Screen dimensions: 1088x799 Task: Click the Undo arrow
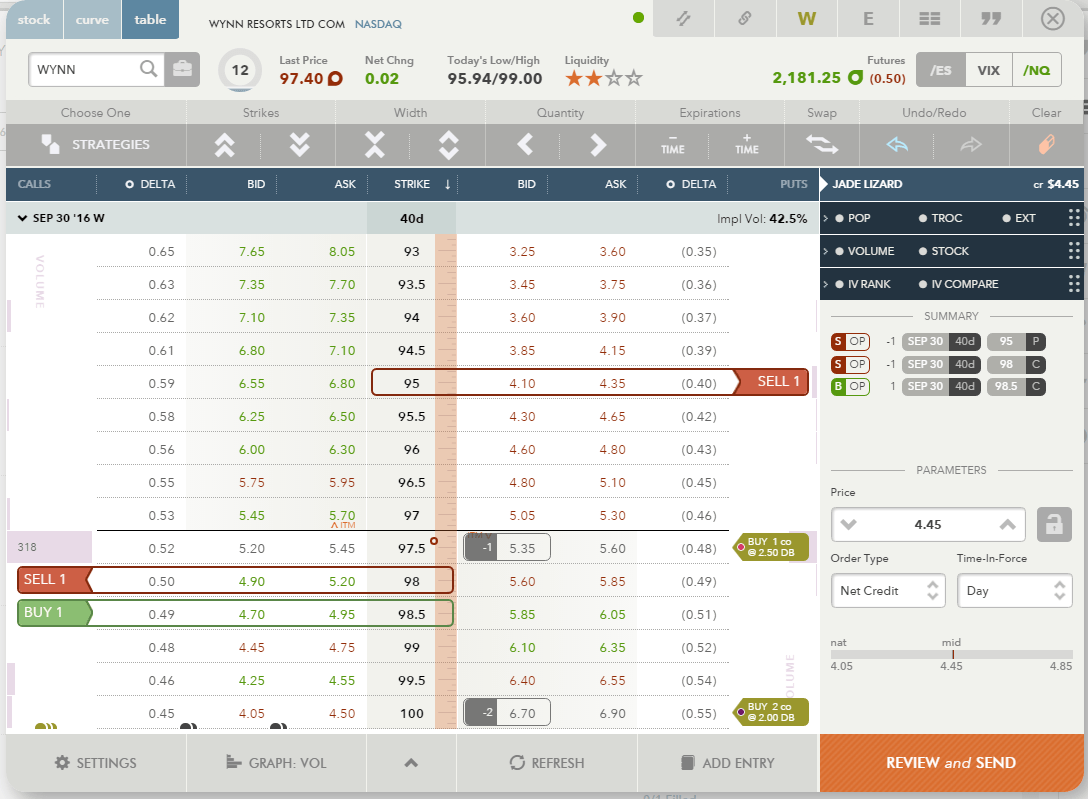[897, 144]
